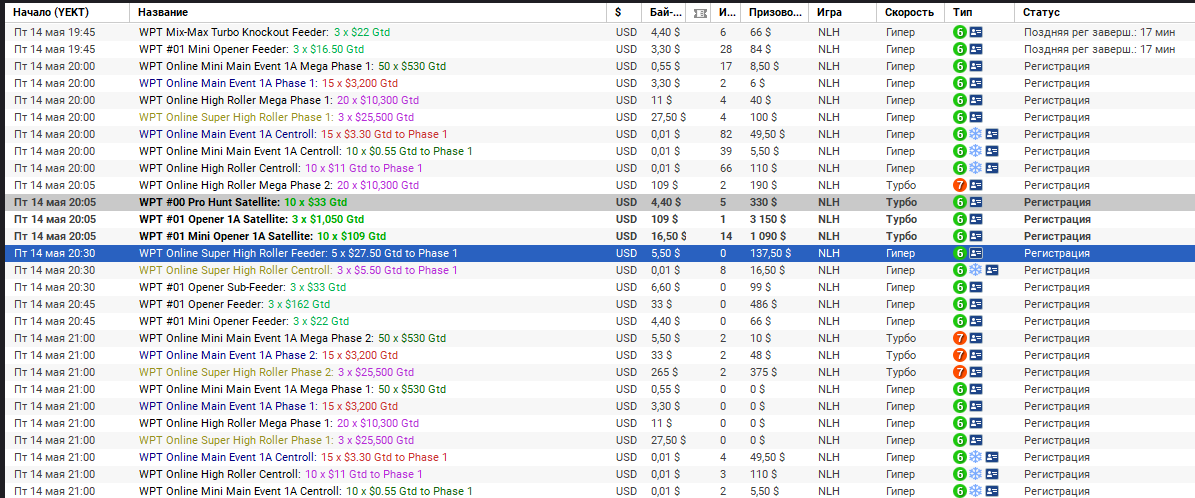1195x498 pixels.
Task: Sort tournaments by Название column header
Action: [x=162, y=13]
